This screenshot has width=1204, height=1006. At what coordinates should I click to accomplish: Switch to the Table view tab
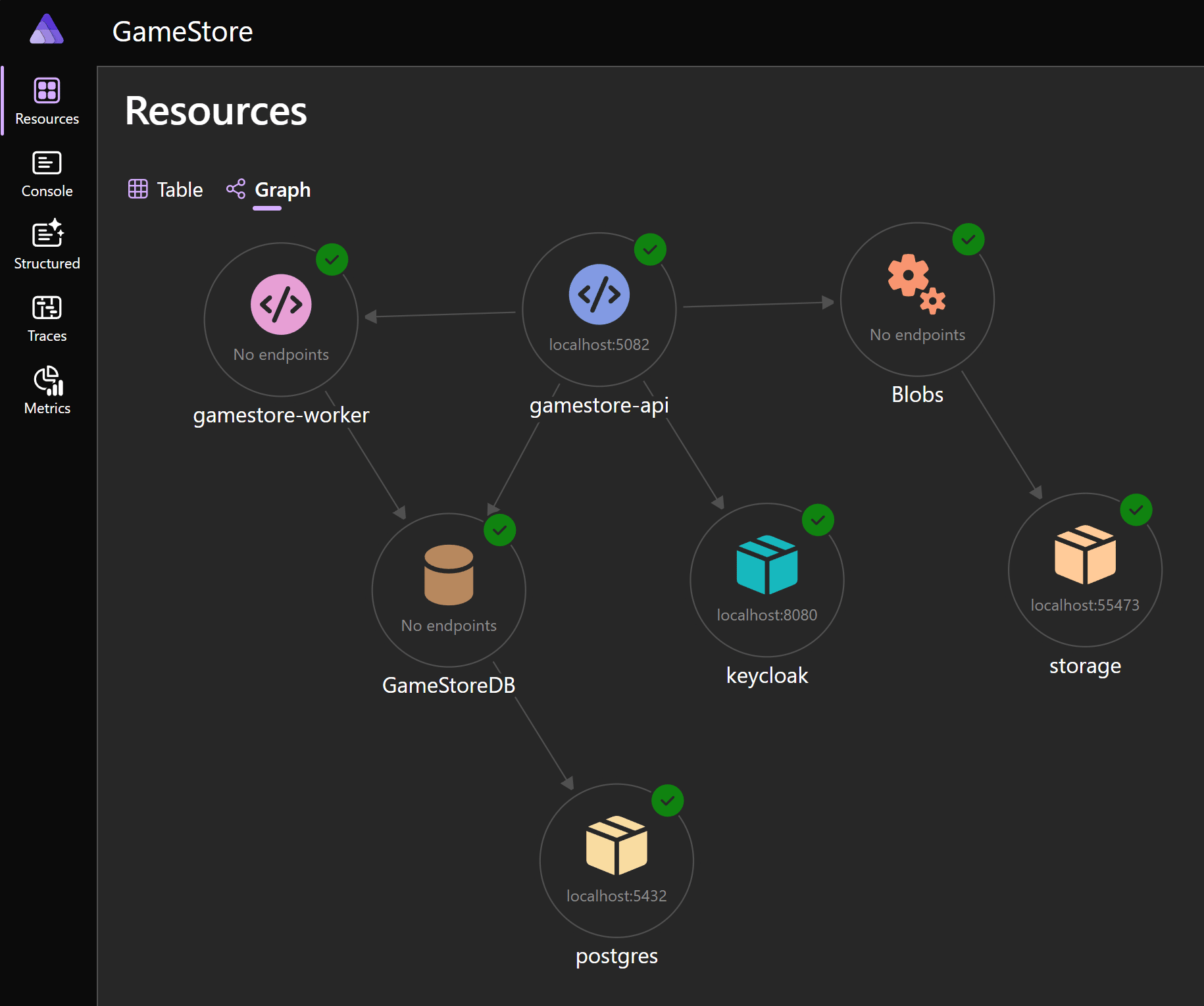(166, 189)
